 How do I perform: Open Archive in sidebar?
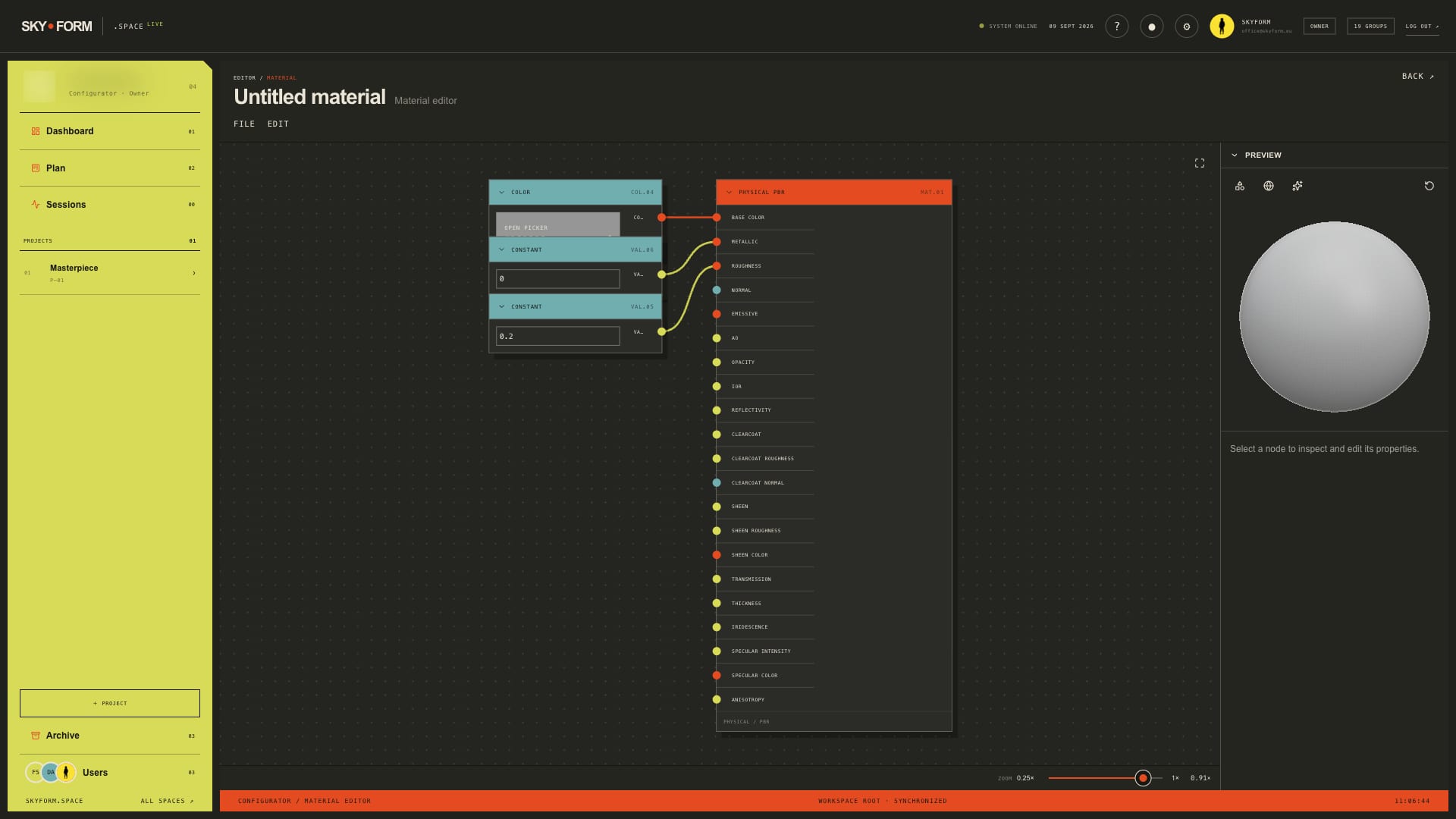point(110,736)
